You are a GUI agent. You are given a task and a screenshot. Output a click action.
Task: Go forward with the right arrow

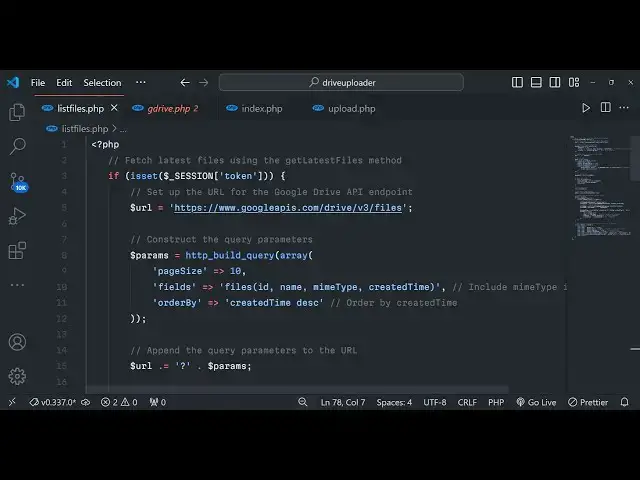pos(203,82)
